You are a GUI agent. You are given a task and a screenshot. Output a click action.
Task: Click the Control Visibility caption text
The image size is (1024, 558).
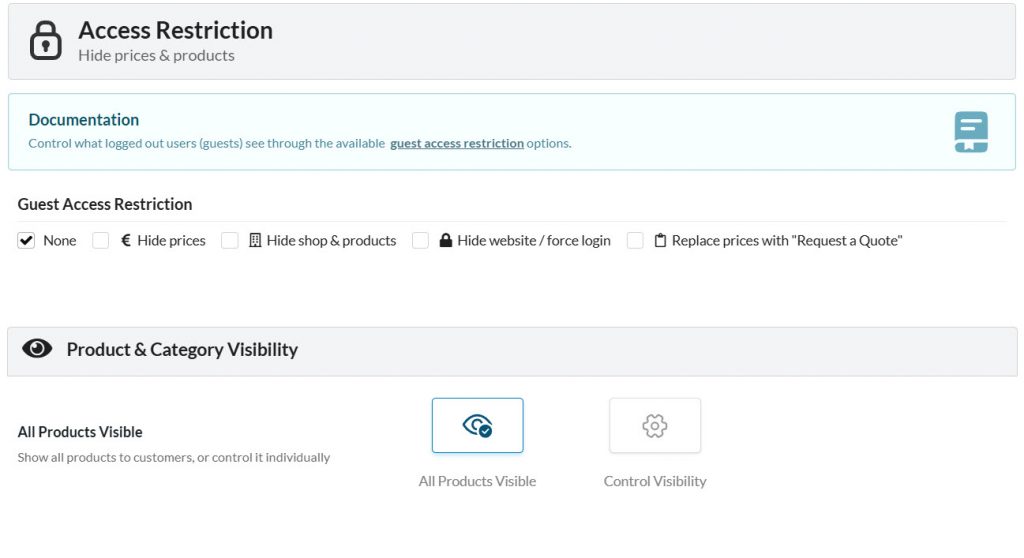[x=654, y=481]
